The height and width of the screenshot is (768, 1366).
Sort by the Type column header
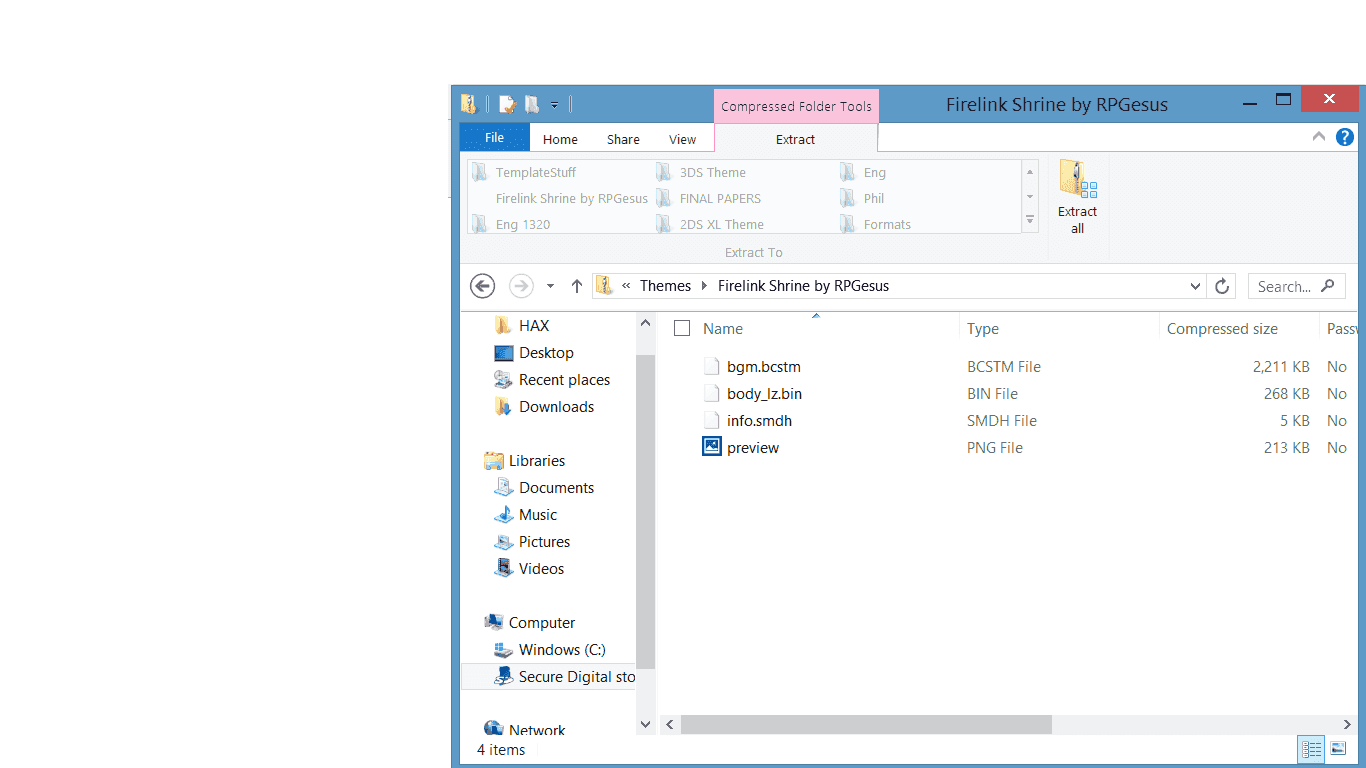[983, 329]
